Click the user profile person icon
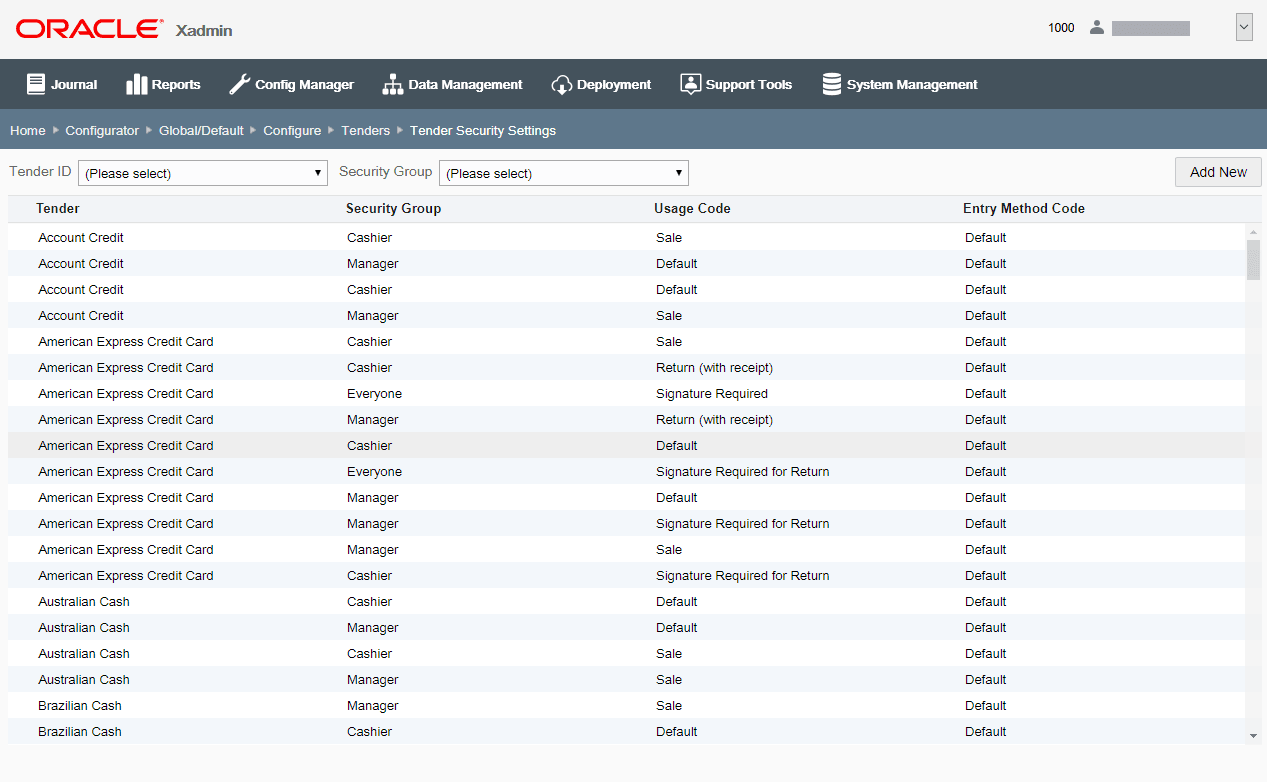Screen dimensions: 1267x782 1097,27
